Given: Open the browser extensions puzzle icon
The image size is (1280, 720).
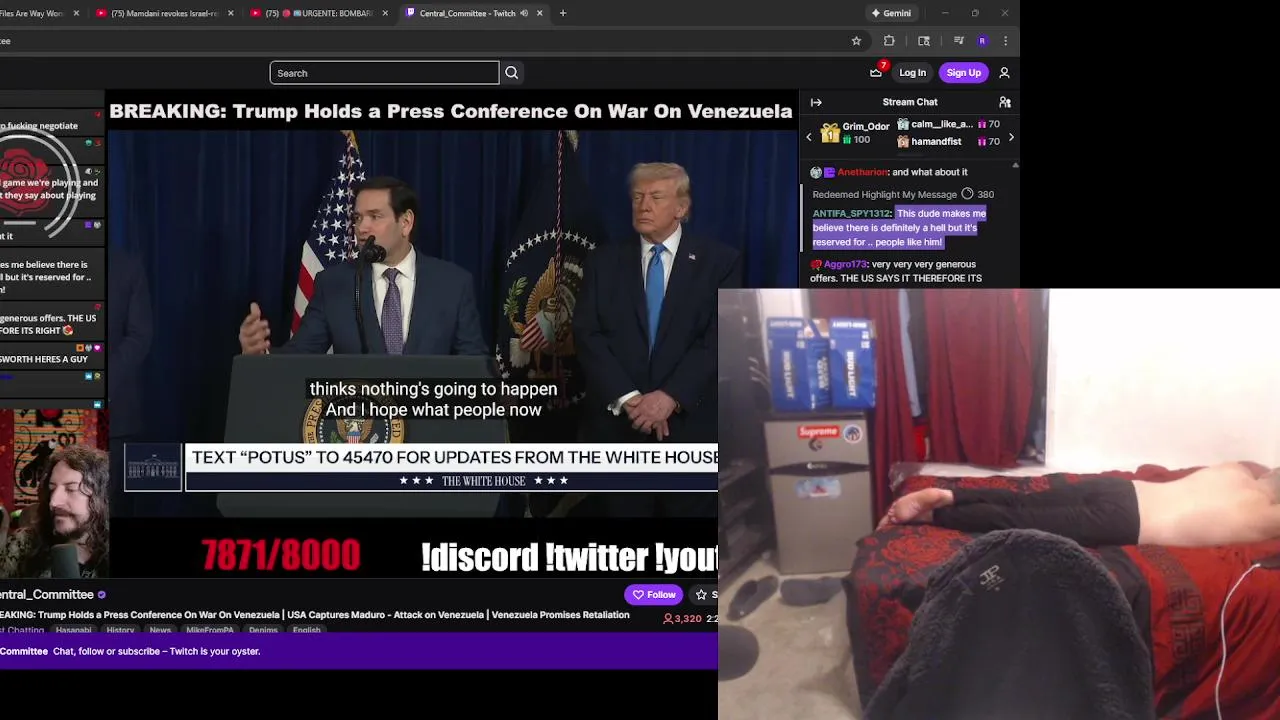Looking at the screenshot, I should [x=889, y=41].
